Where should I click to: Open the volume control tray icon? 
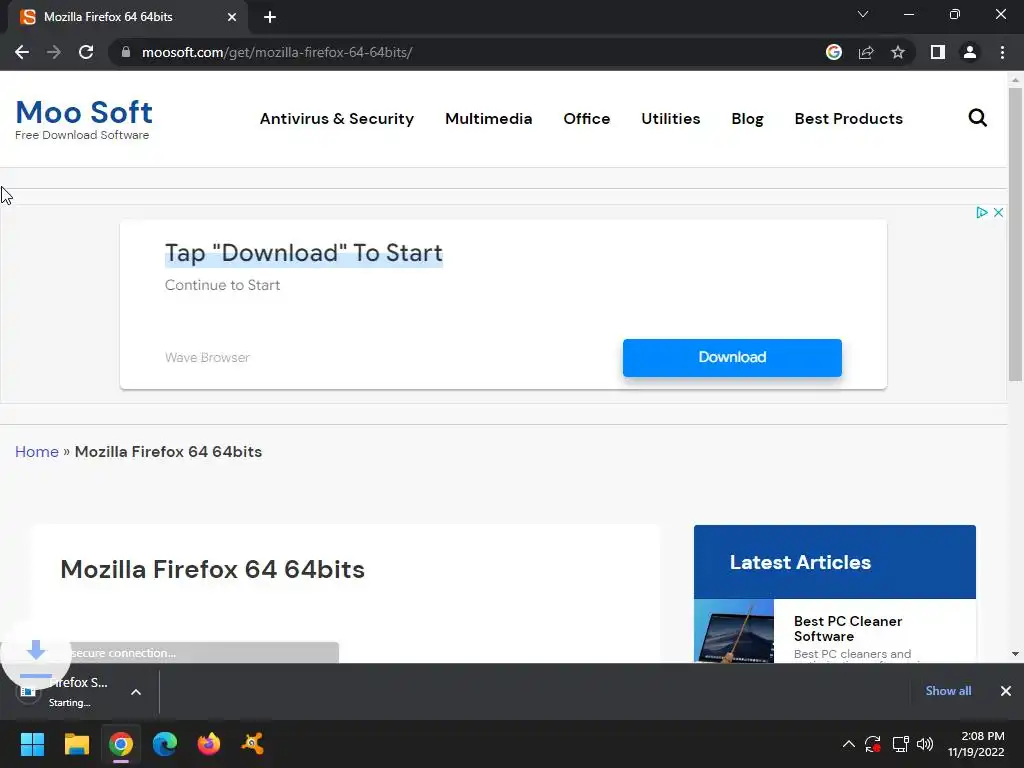click(925, 744)
